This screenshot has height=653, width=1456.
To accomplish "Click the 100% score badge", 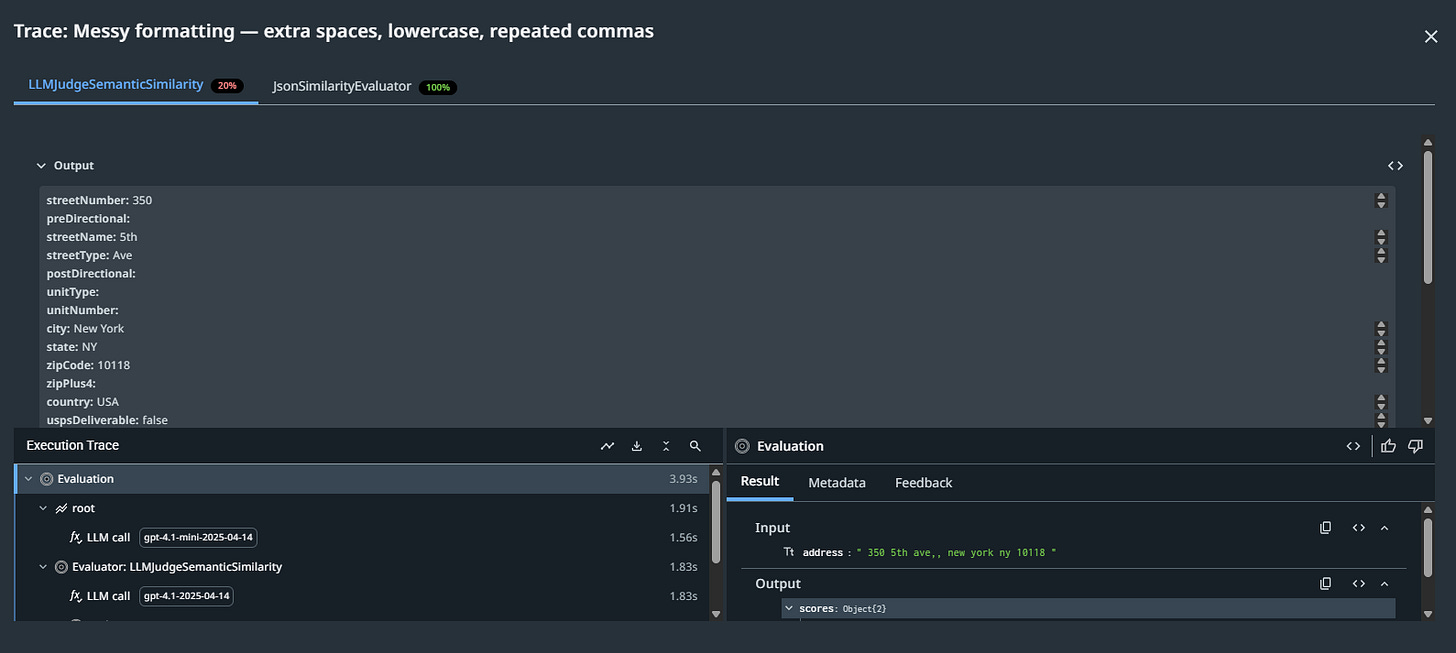I will (438, 87).
